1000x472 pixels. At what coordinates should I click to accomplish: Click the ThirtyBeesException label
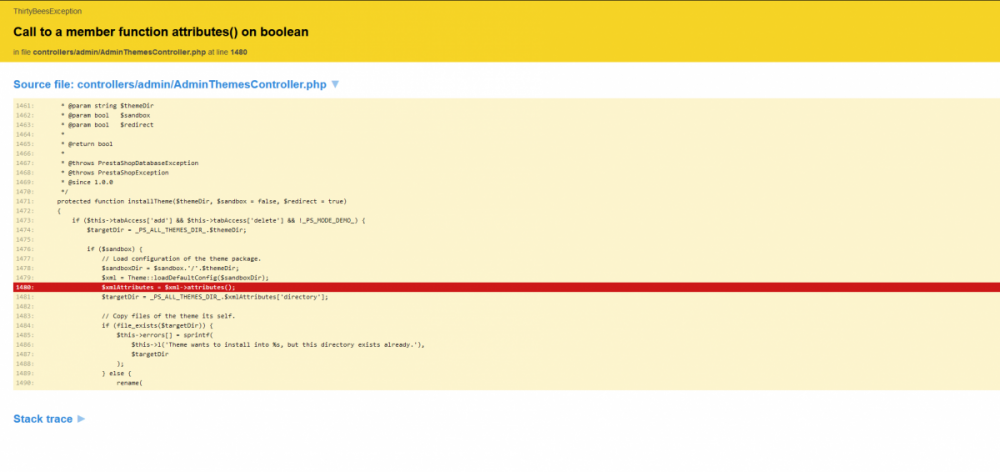point(47,10)
